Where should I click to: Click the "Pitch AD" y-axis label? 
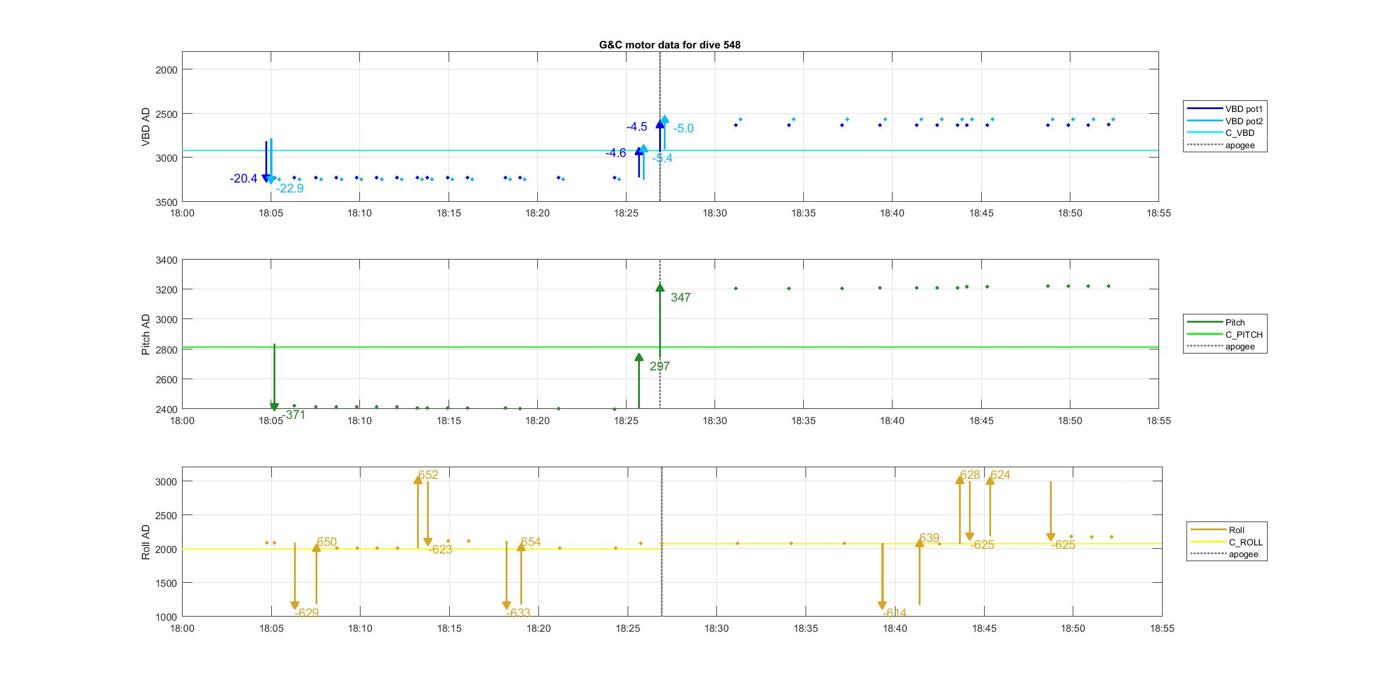(146, 335)
